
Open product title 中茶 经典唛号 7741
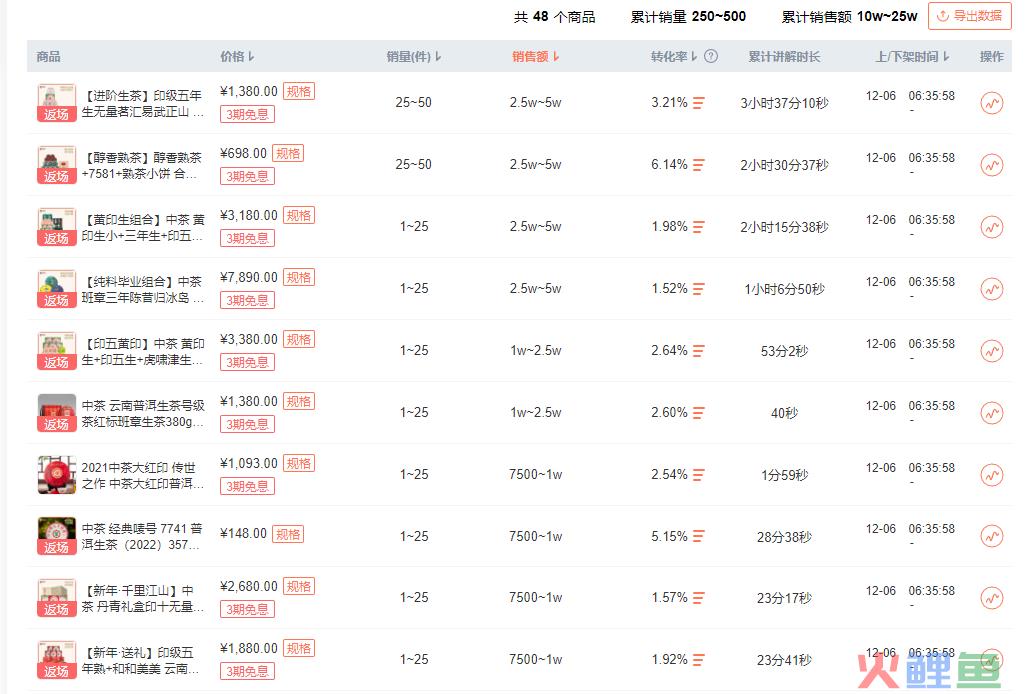point(143,537)
